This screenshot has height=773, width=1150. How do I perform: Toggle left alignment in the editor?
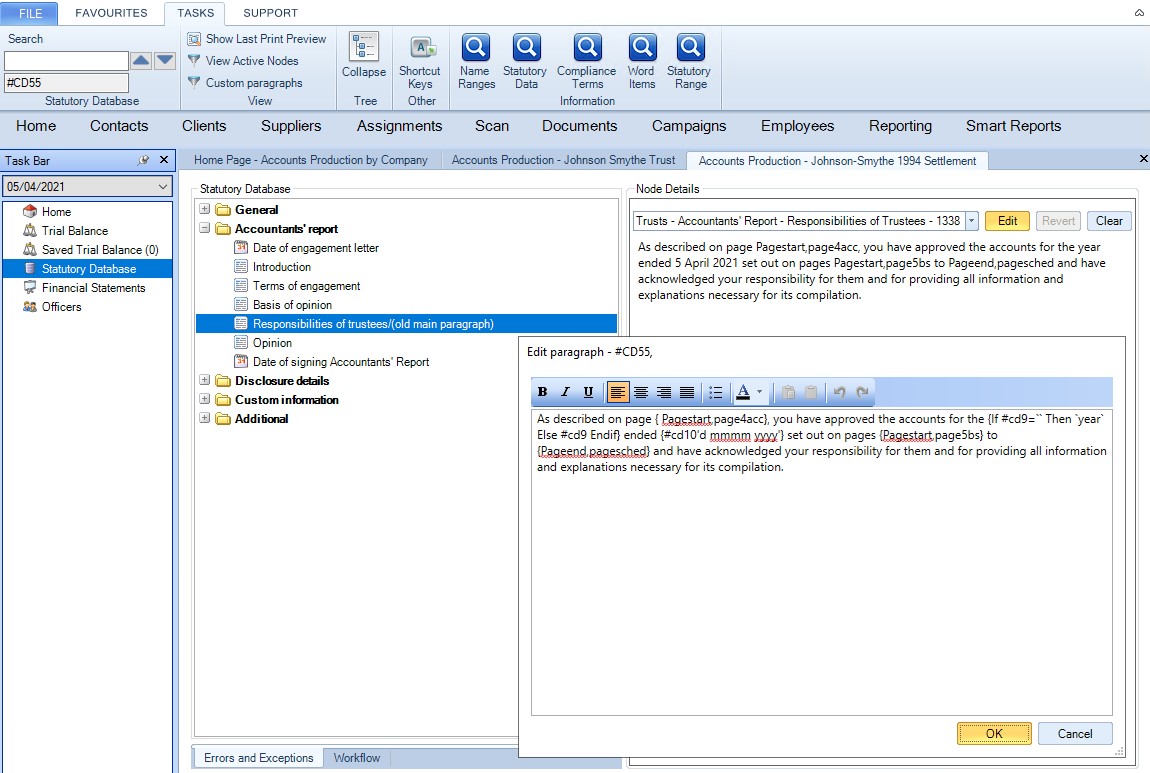click(618, 392)
